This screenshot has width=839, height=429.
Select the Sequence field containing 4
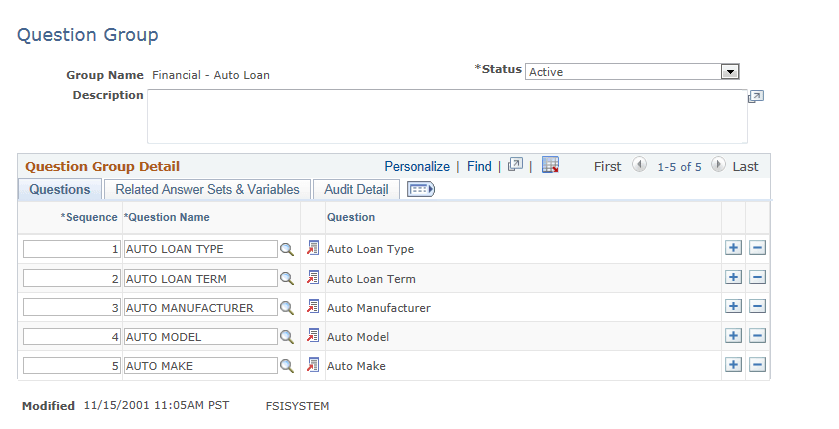(x=72, y=336)
